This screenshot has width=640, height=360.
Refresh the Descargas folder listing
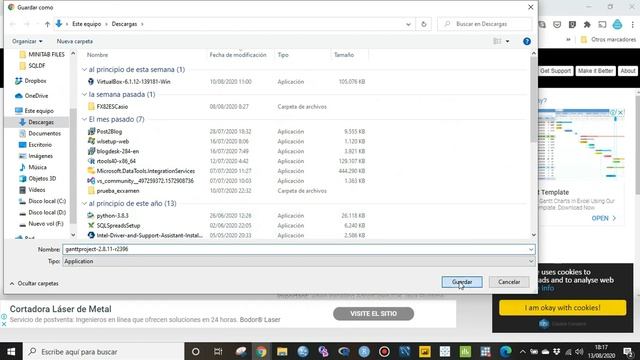pyautogui.click(x=424, y=24)
